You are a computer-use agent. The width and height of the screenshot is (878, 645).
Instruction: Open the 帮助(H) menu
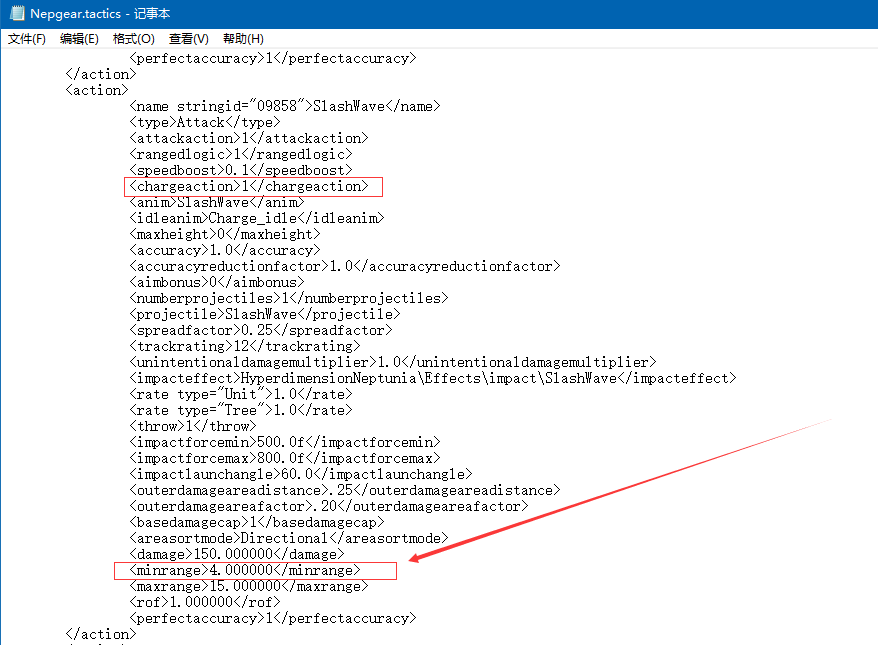click(x=243, y=39)
